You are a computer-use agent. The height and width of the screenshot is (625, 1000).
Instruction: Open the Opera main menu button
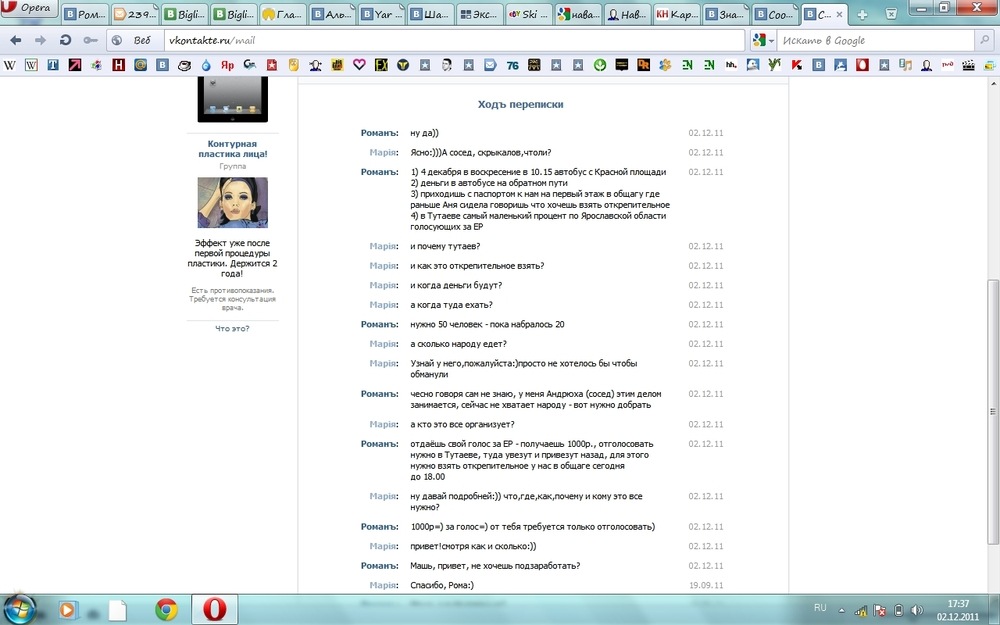click(x=30, y=8)
